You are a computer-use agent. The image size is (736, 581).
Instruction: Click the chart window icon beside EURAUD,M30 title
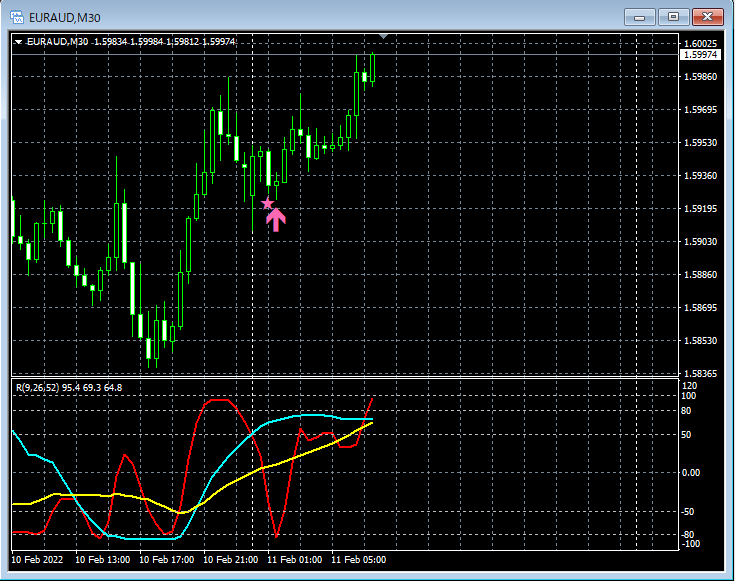17,18
